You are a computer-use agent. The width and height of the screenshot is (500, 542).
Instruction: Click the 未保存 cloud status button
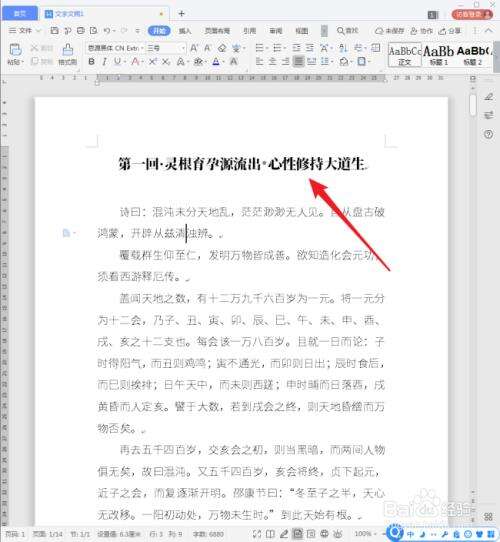coord(390,31)
